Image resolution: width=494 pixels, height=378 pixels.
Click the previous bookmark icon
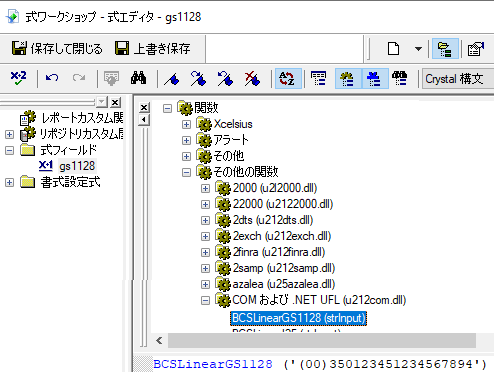[x=225, y=78]
